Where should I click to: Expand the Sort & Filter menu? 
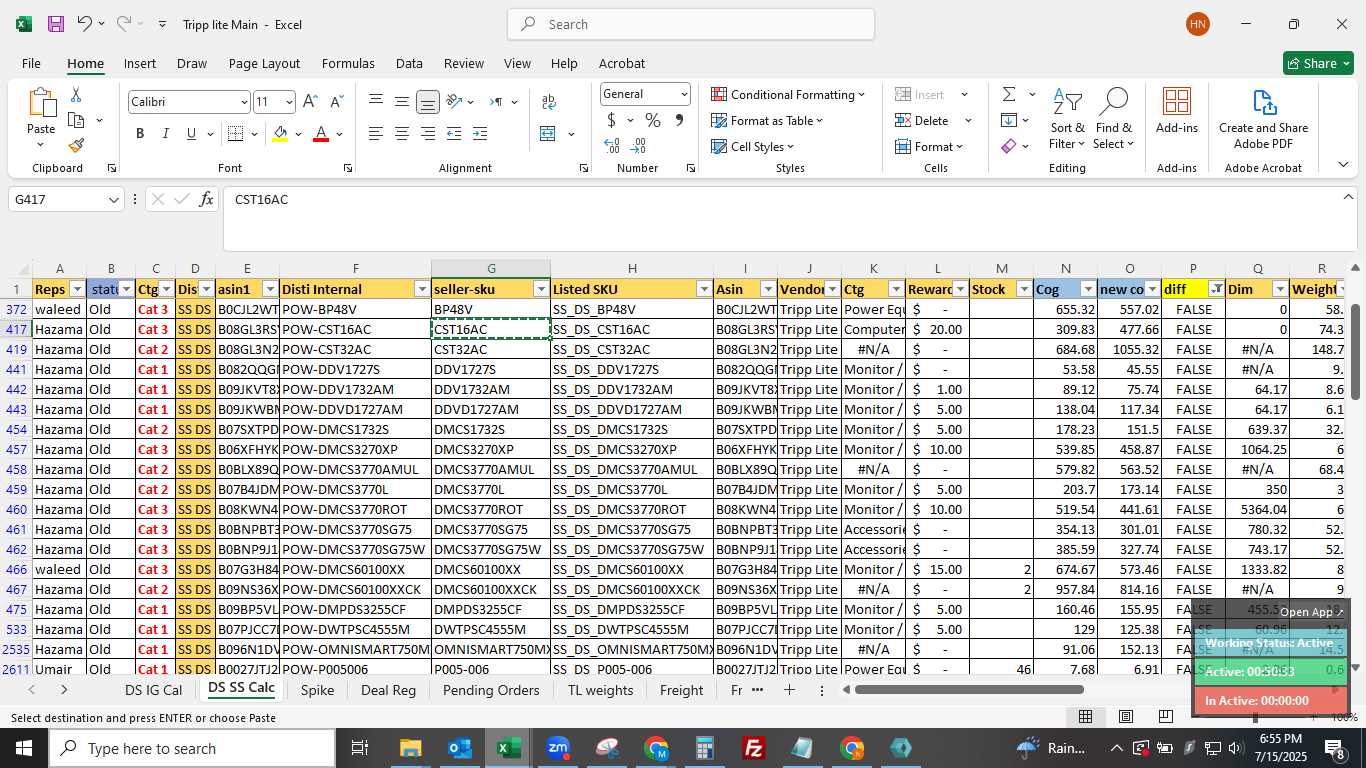tap(1067, 119)
